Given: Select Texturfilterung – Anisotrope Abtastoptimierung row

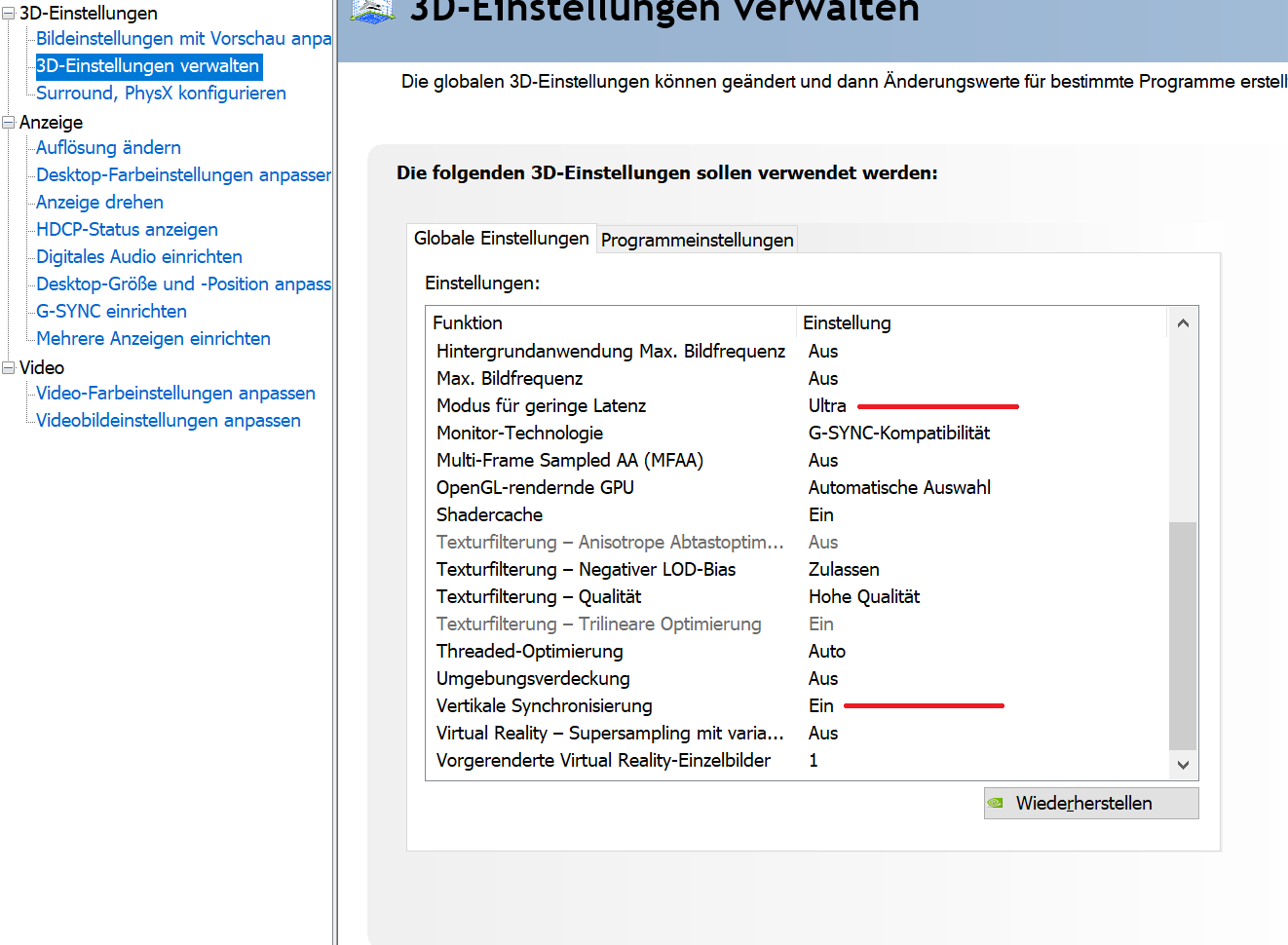Looking at the screenshot, I should [x=797, y=542].
